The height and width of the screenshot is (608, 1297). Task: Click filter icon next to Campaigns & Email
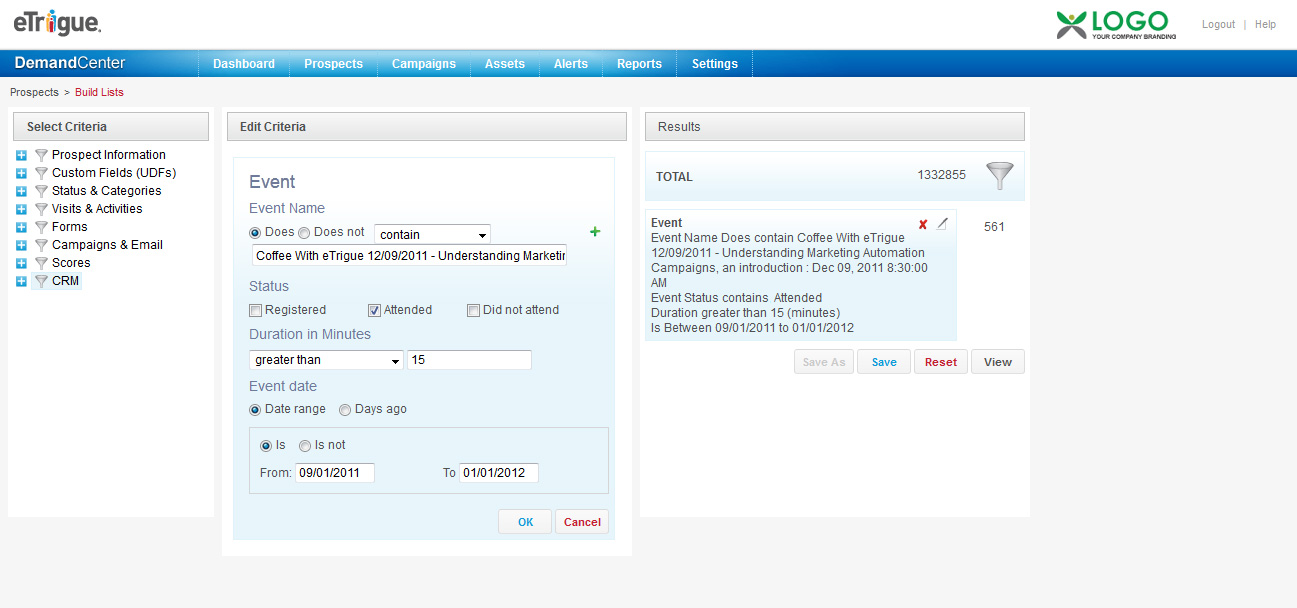[41, 245]
